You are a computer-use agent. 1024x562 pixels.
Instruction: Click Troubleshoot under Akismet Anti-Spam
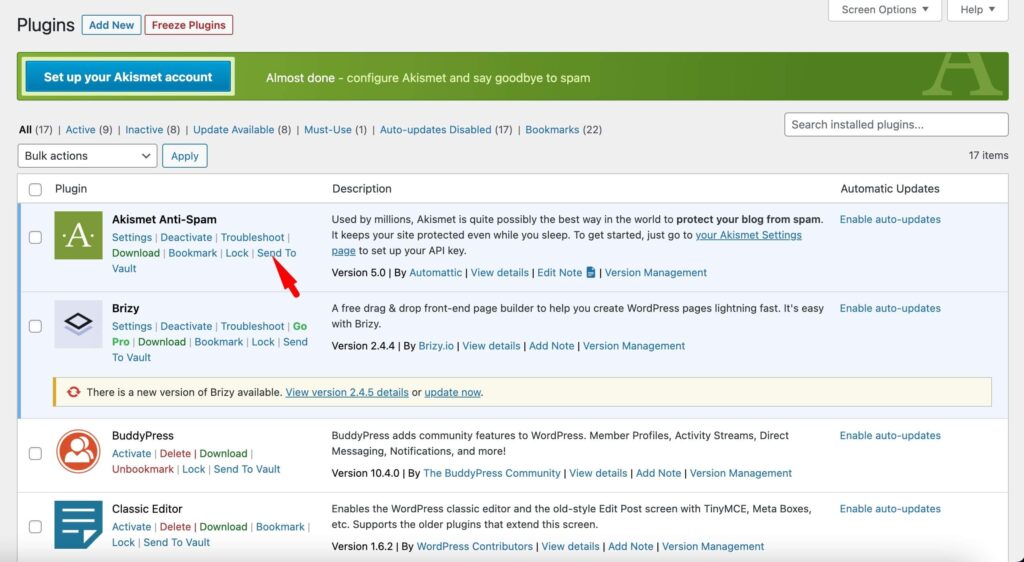click(252, 238)
